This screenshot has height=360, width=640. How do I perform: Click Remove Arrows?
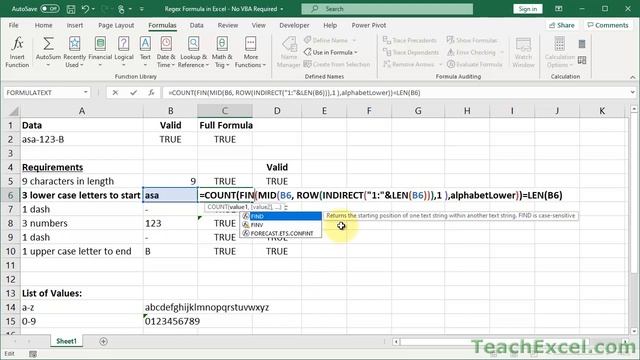[x=409, y=64]
